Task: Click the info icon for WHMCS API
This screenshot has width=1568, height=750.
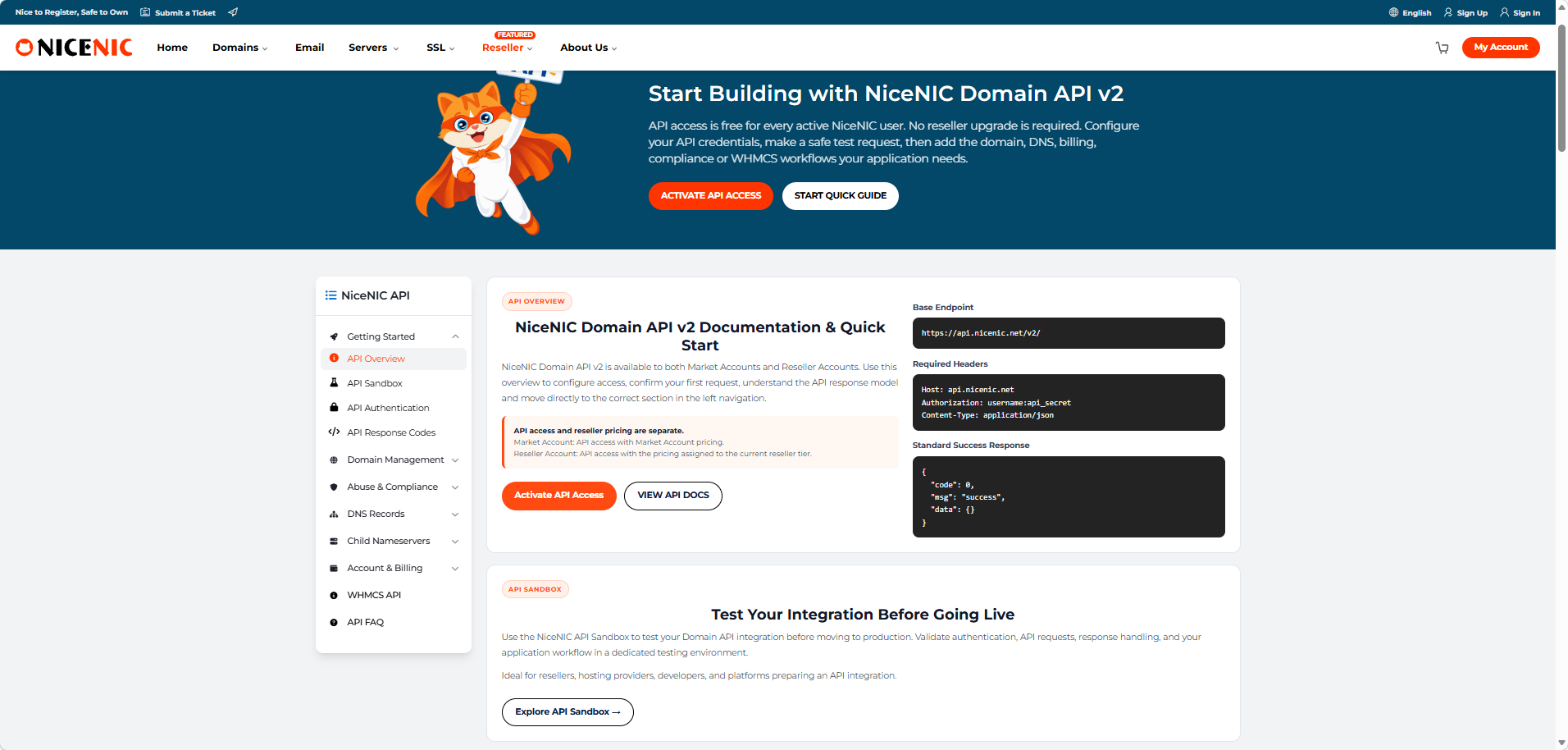Action: point(334,595)
